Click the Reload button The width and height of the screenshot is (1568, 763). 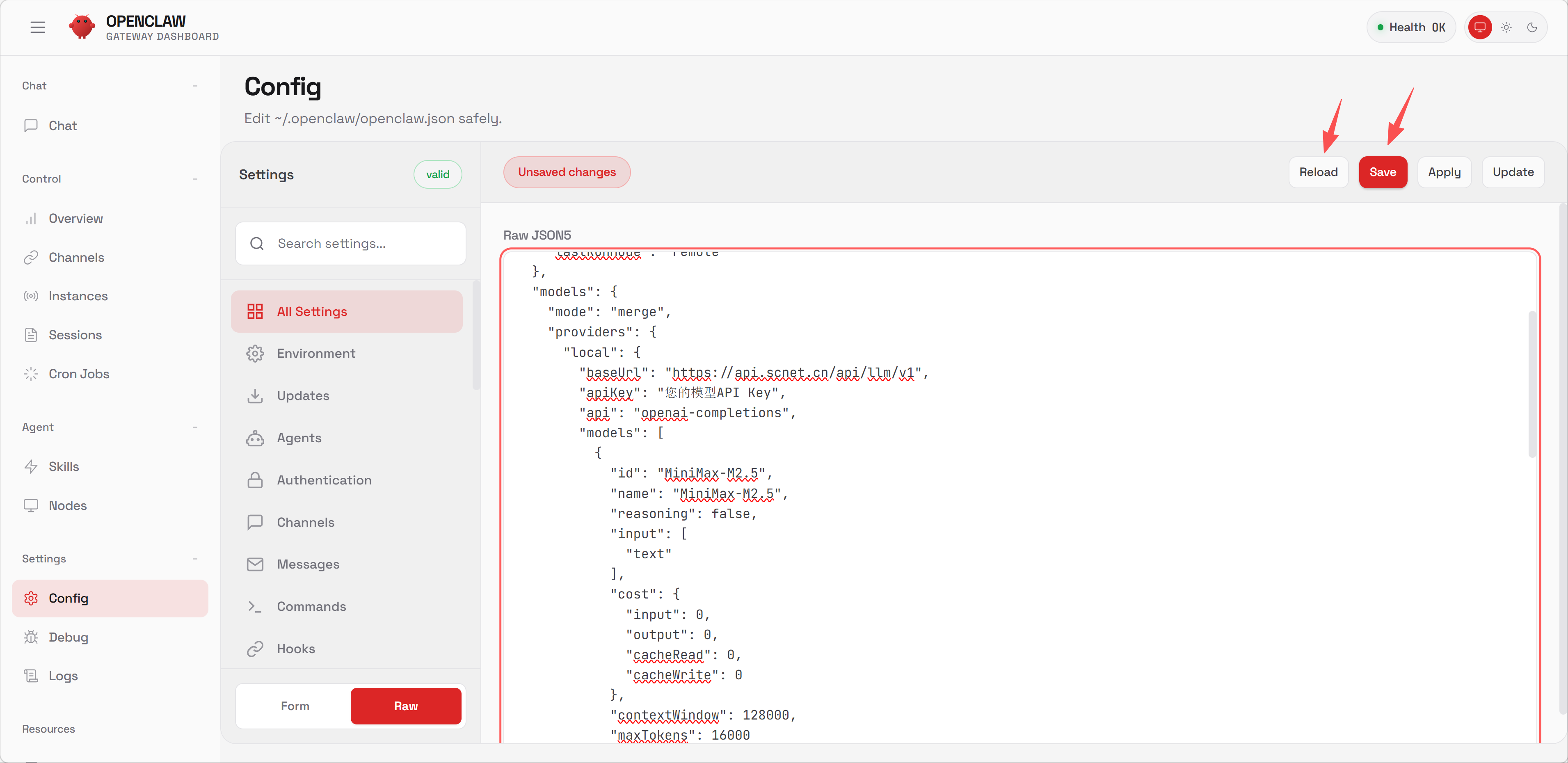pos(1318,172)
